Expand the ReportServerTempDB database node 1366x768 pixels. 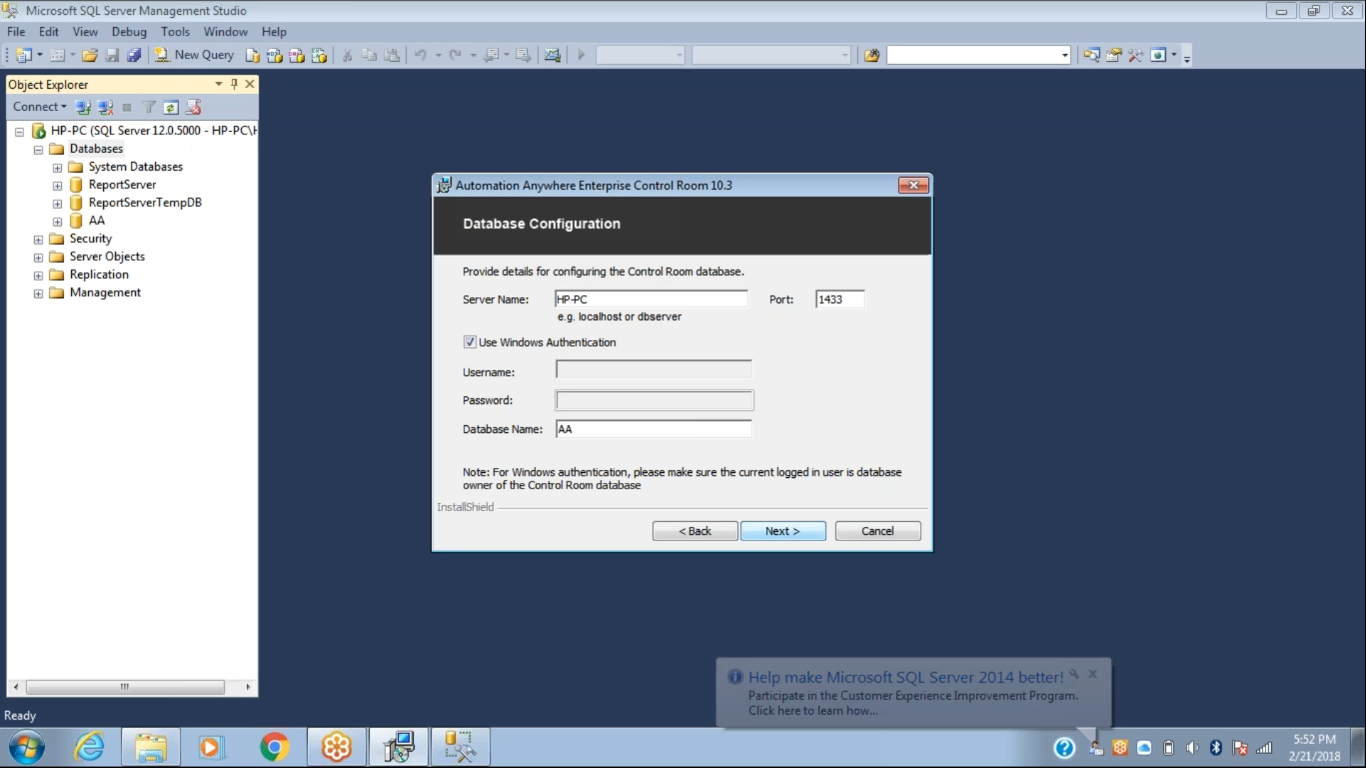(x=57, y=203)
